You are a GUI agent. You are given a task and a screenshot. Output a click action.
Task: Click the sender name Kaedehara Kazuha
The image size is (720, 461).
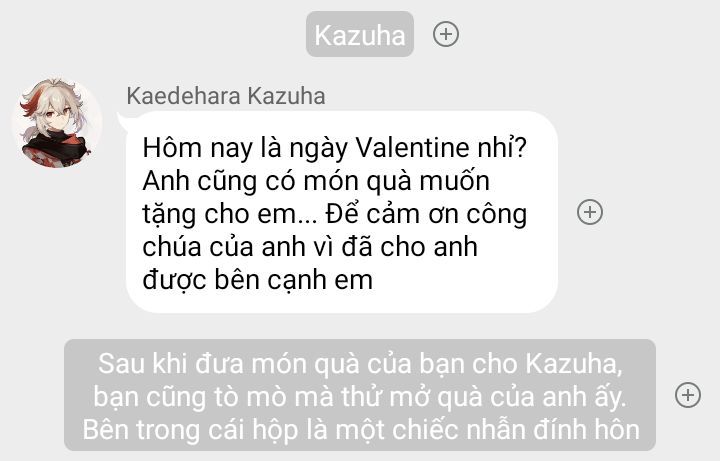[226, 96]
